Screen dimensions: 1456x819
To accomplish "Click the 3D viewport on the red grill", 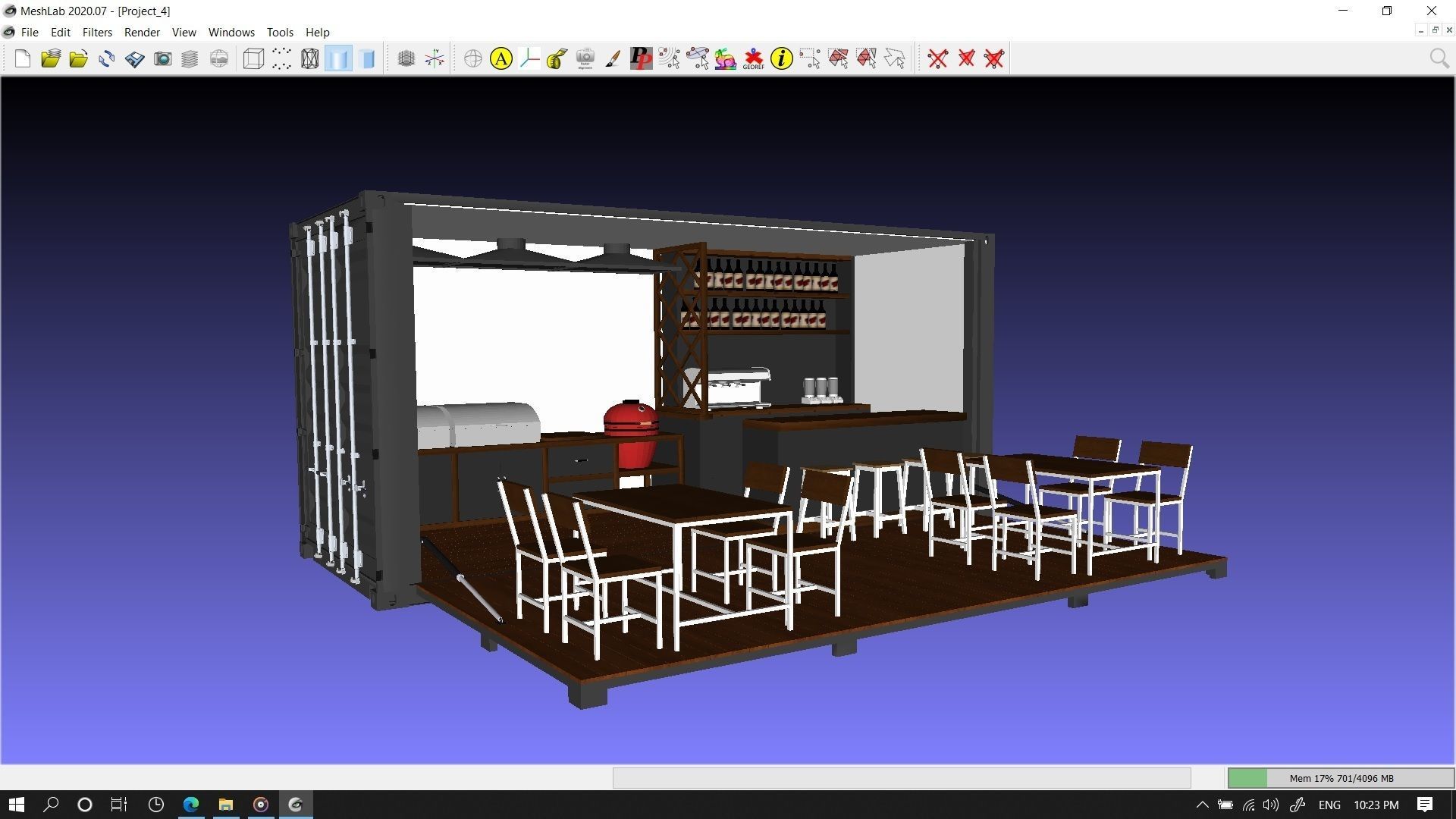I will point(631,434).
